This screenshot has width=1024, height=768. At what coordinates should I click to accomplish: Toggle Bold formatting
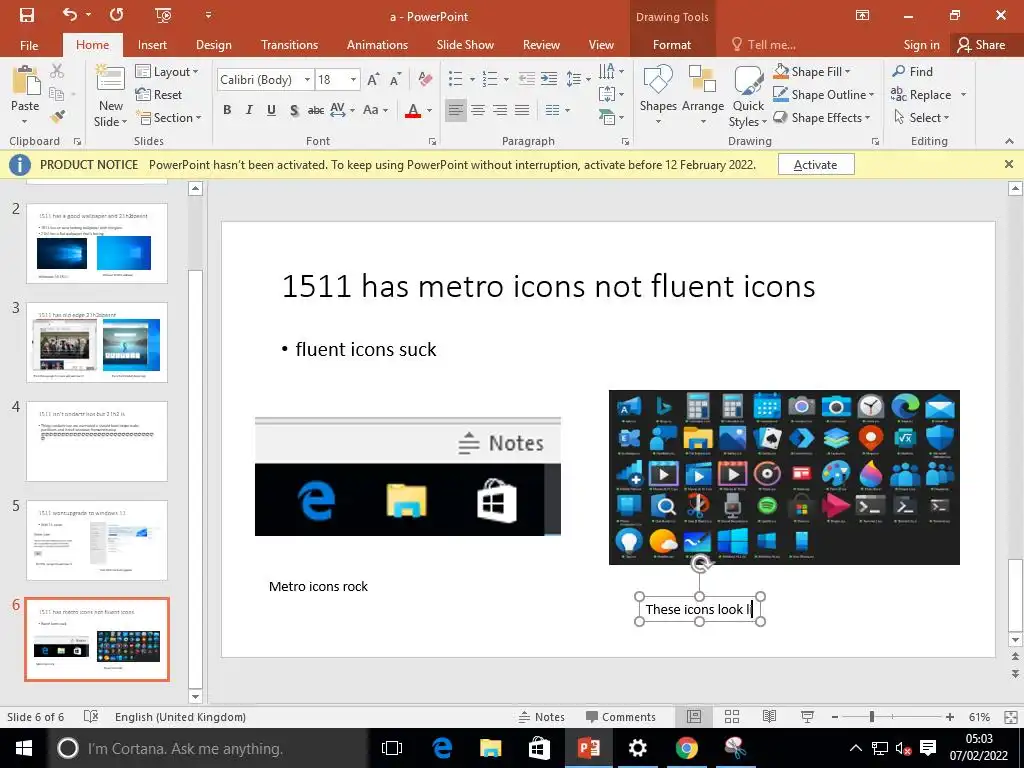(x=227, y=110)
